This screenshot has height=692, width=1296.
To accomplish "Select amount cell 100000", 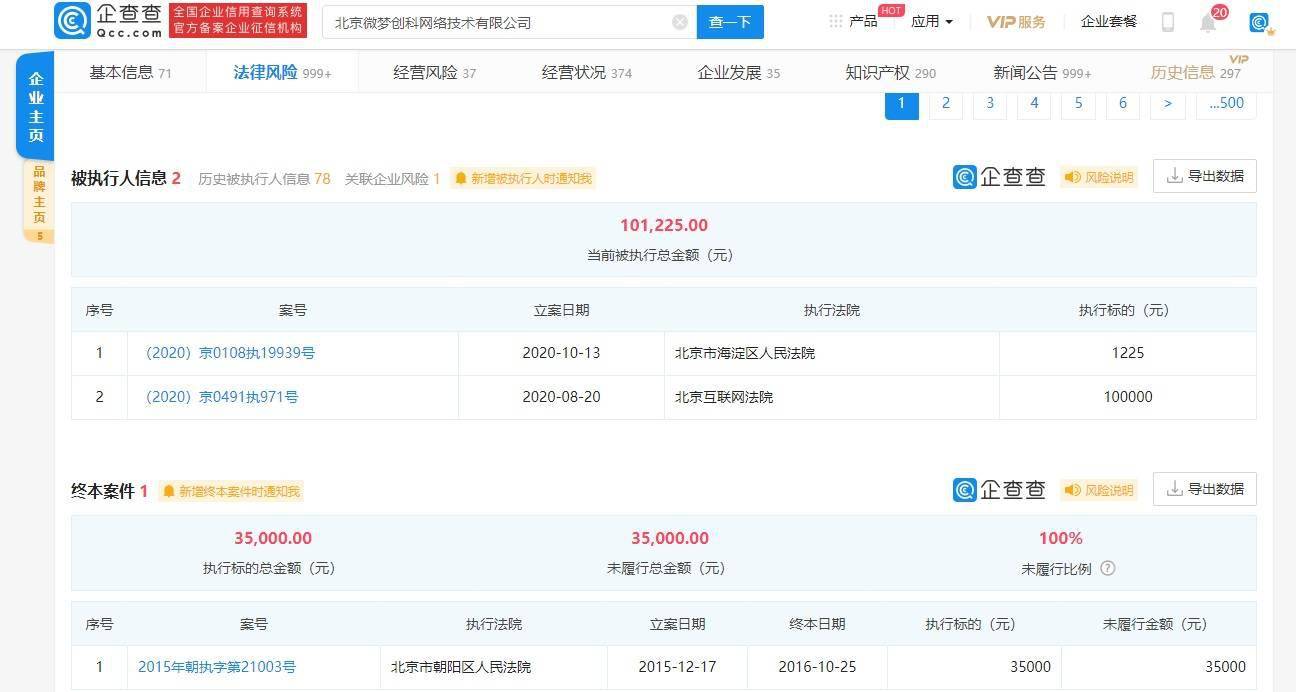I will point(1128,397).
